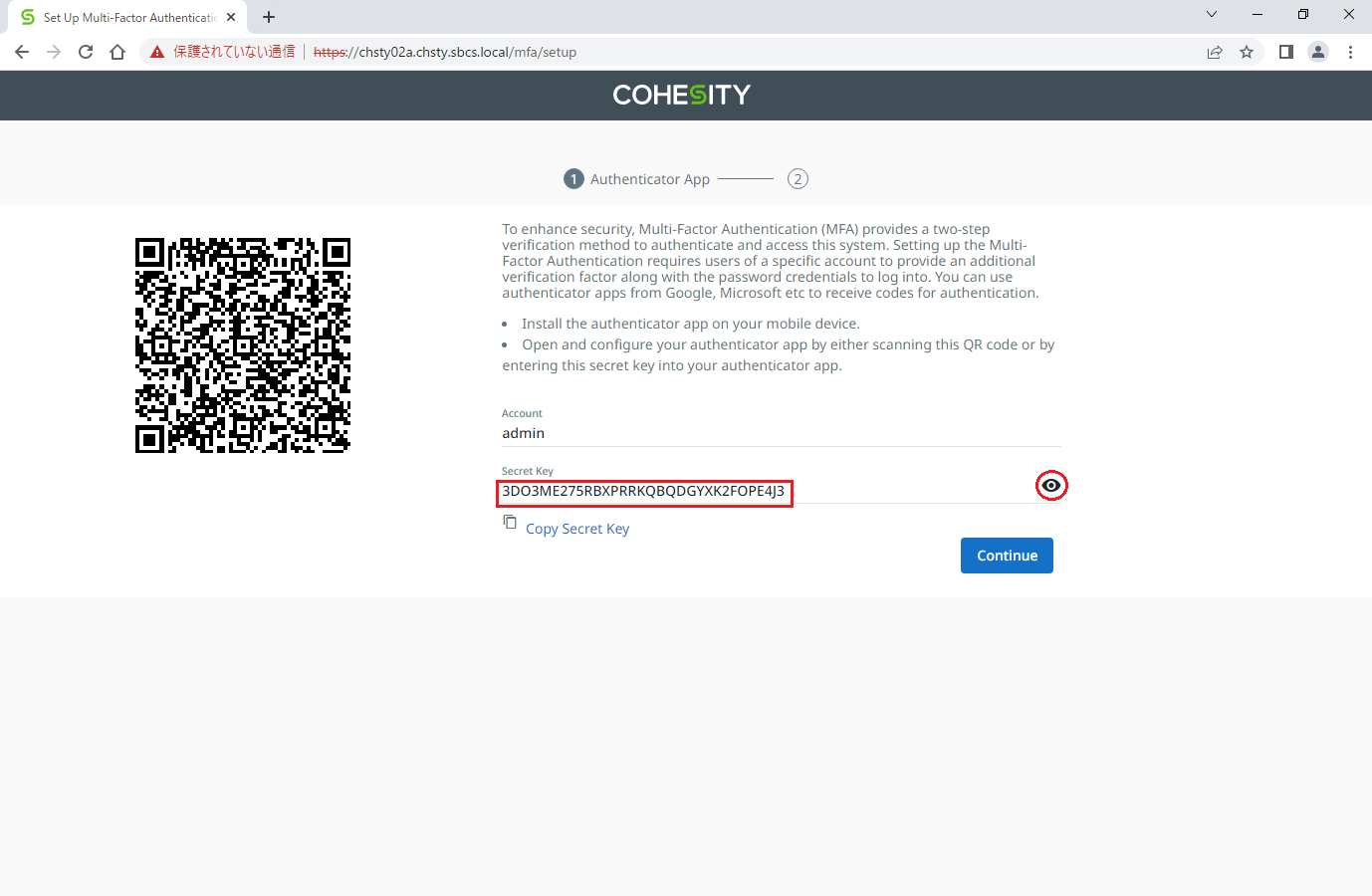The image size is (1372, 896).
Task: Click the 'Open and configure your authenticator app' bullet
Action: tap(779, 355)
